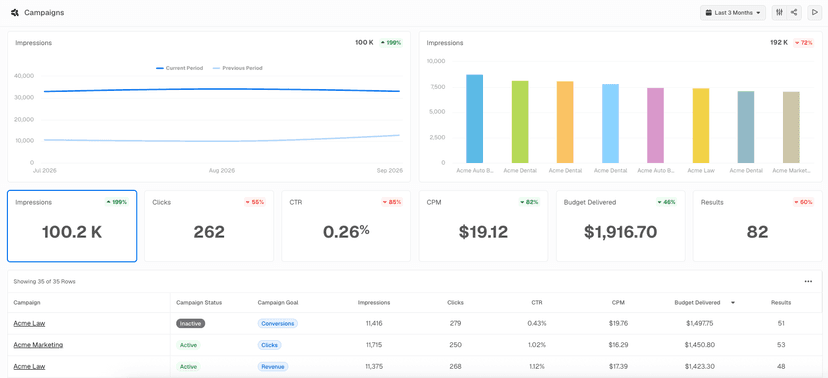The image size is (828, 378).
Task: Click the beige Acme Marketing bar
Action: coord(791,127)
